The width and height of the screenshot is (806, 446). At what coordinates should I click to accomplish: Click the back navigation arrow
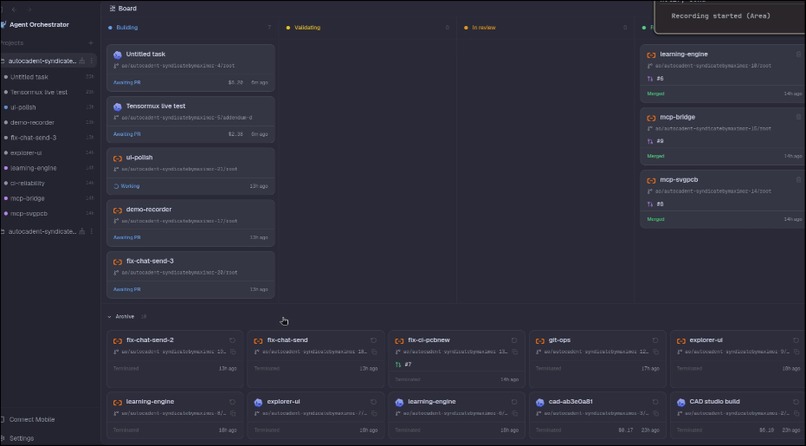(x=14, y=9)
